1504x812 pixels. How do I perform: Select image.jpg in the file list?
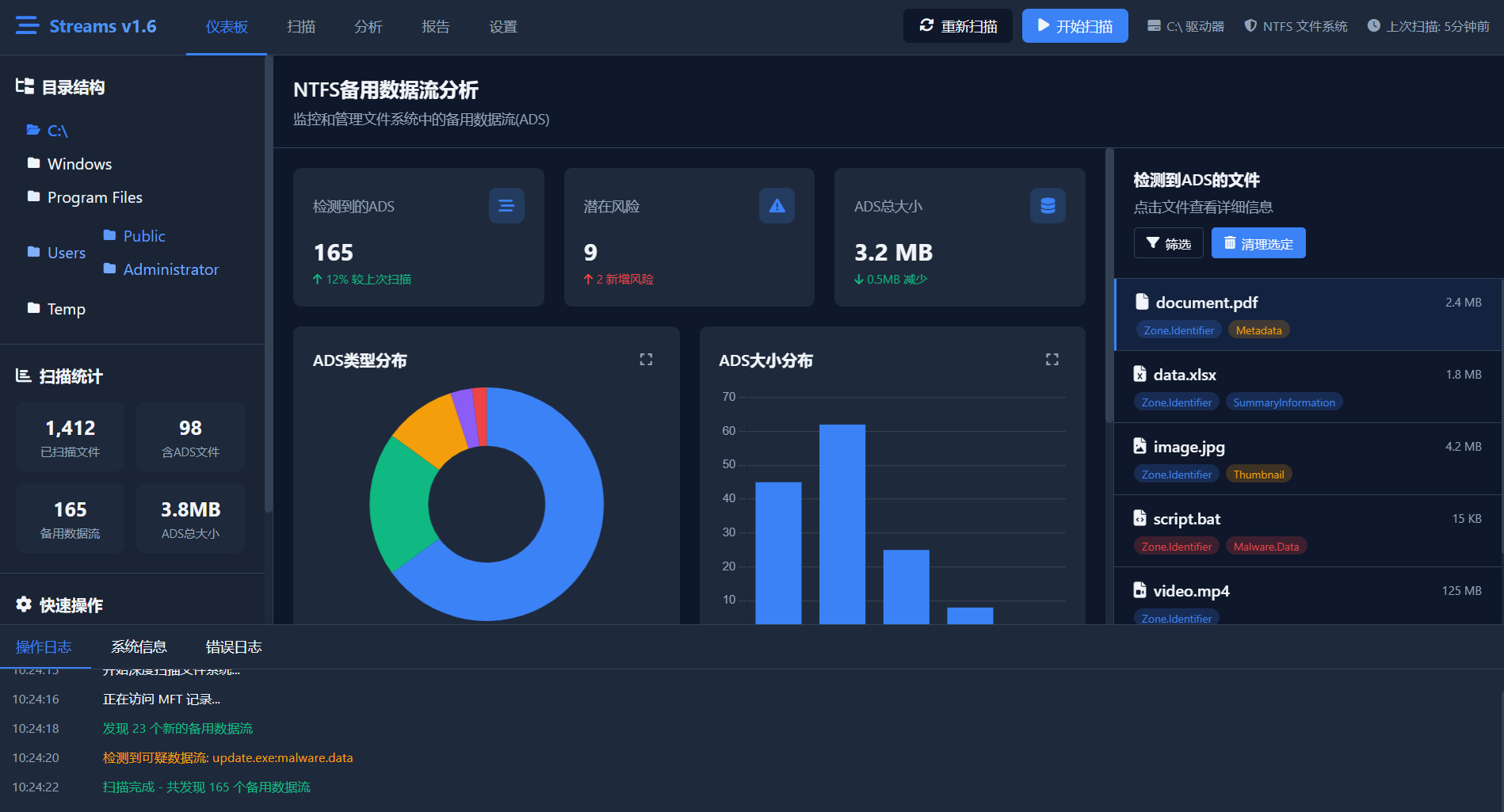click(x=1308, y=459)
